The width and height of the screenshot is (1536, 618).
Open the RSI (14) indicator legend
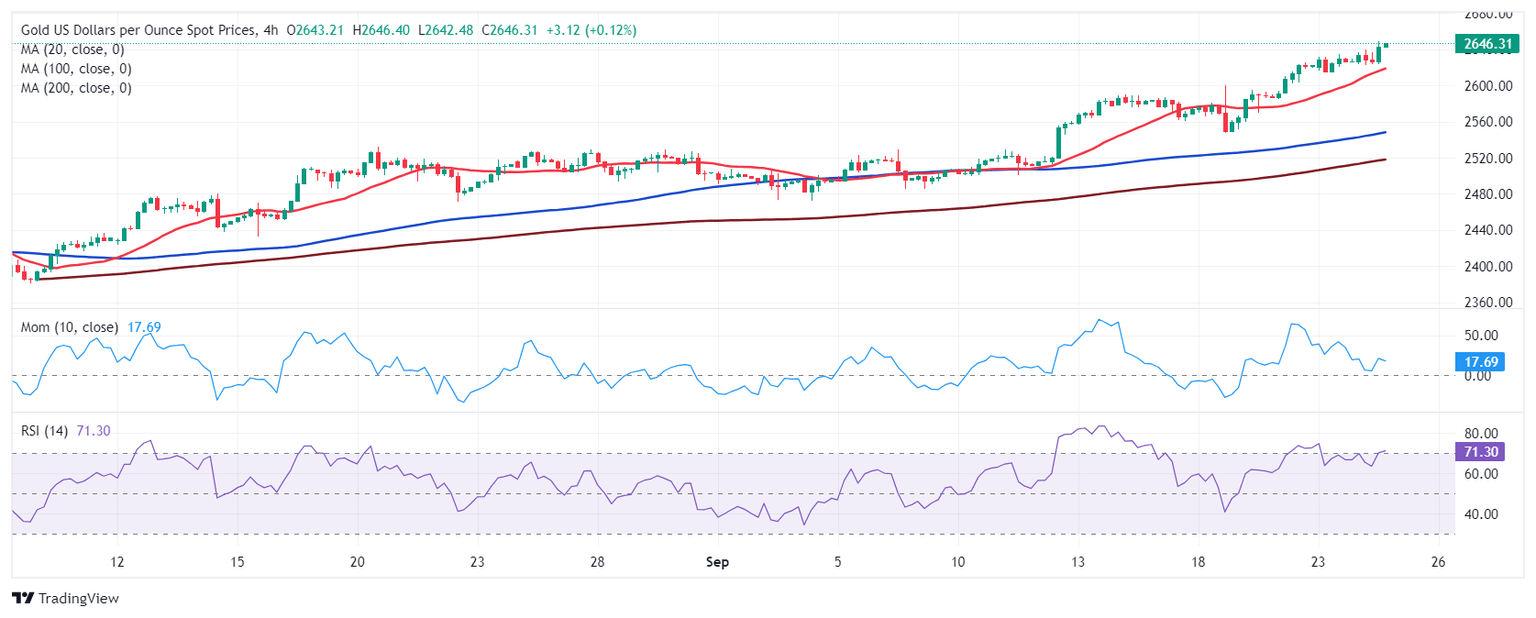point(45,431)
